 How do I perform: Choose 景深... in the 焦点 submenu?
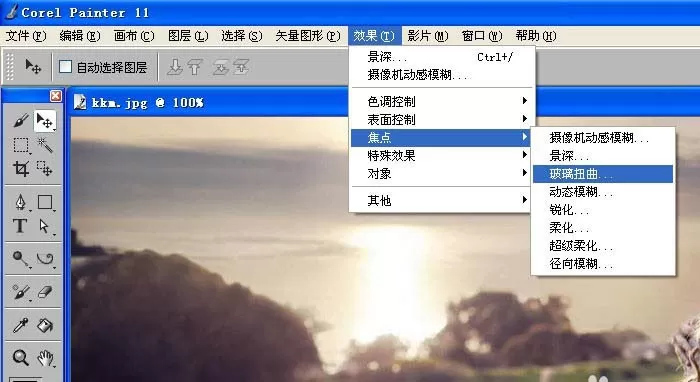(x=603, y=156)
